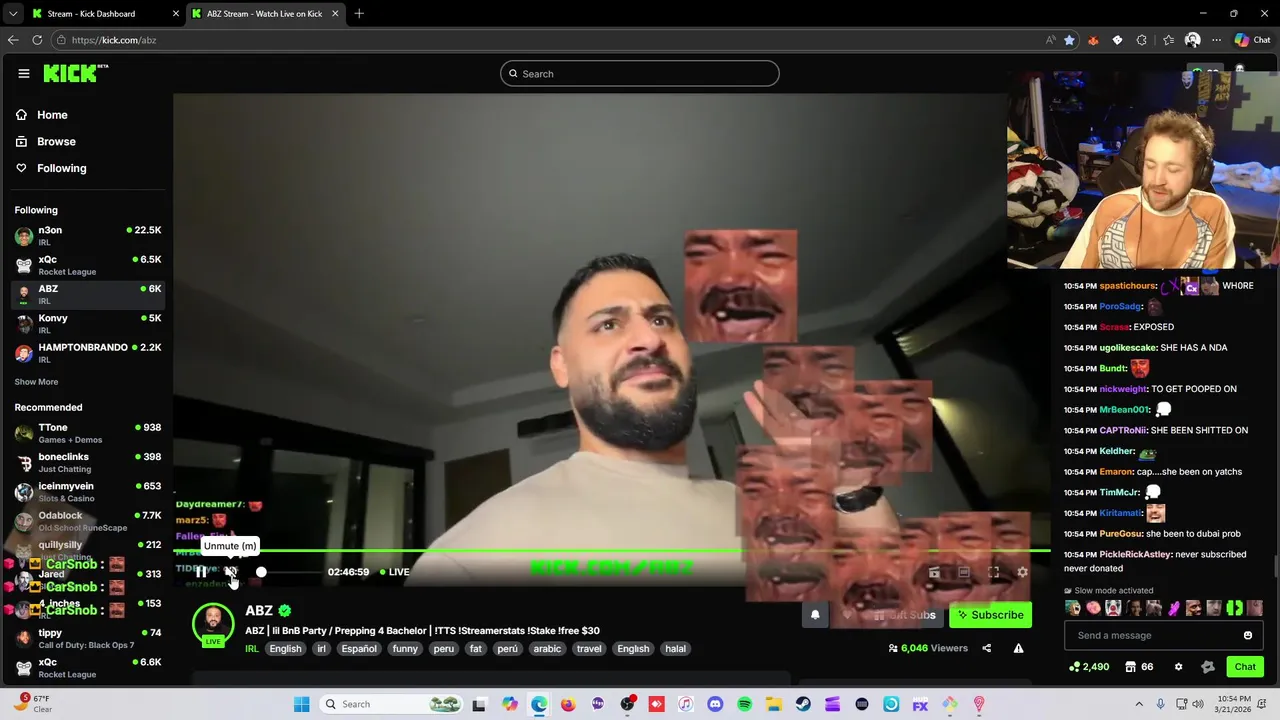Open channel points balance 2,490
This screenshot has height=720, width=1280.
(1089, 667)
